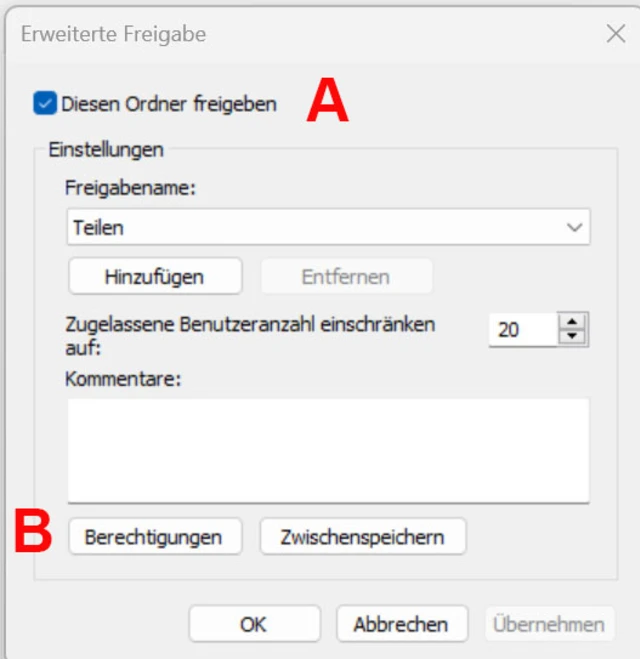The width and height of the screenshot is (640, 659).
Task: Open the Zwischenspeichern settings
Action: (362, 537)
